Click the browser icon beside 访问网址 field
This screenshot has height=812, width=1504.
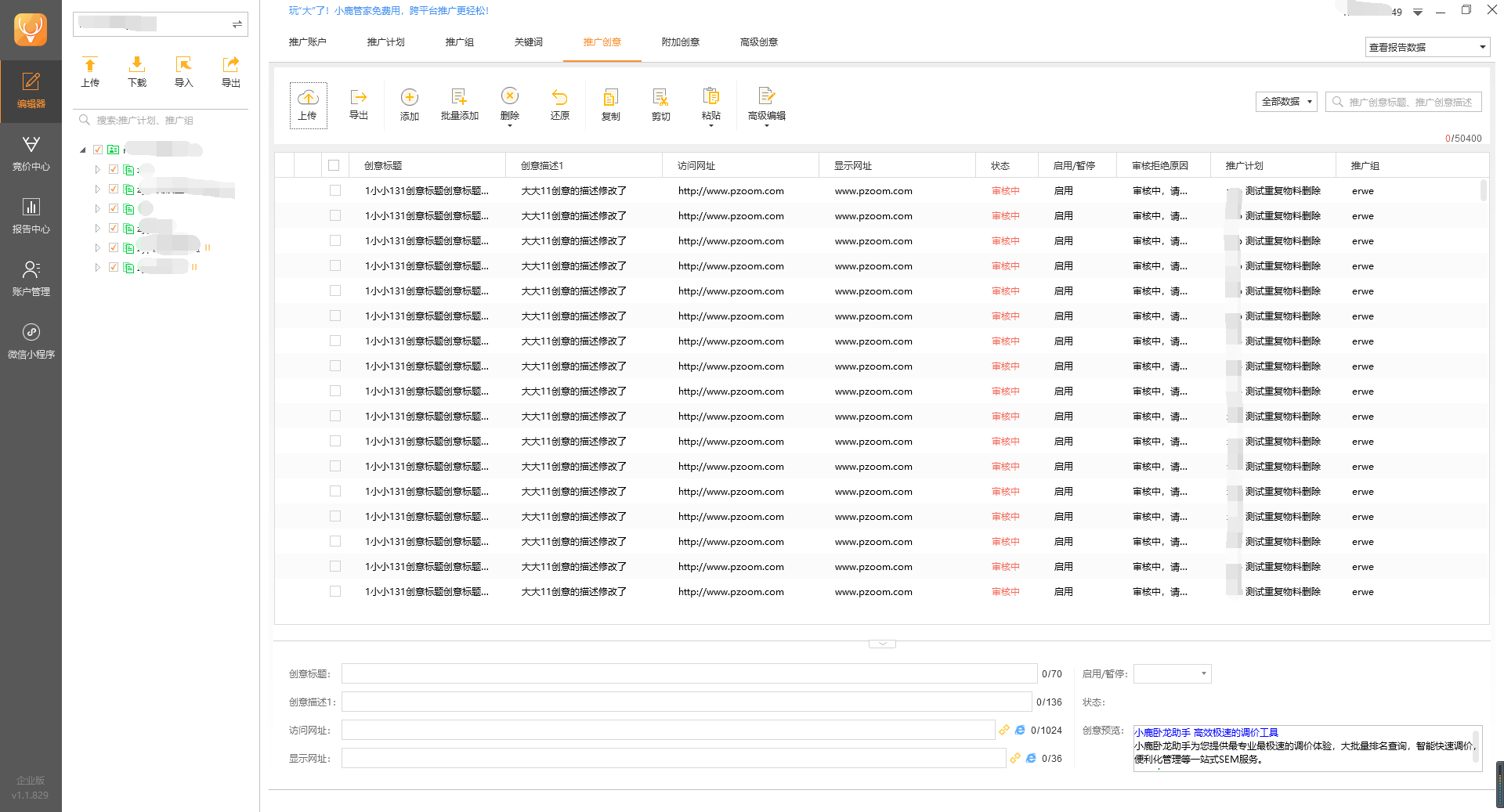click(1020, 730)
